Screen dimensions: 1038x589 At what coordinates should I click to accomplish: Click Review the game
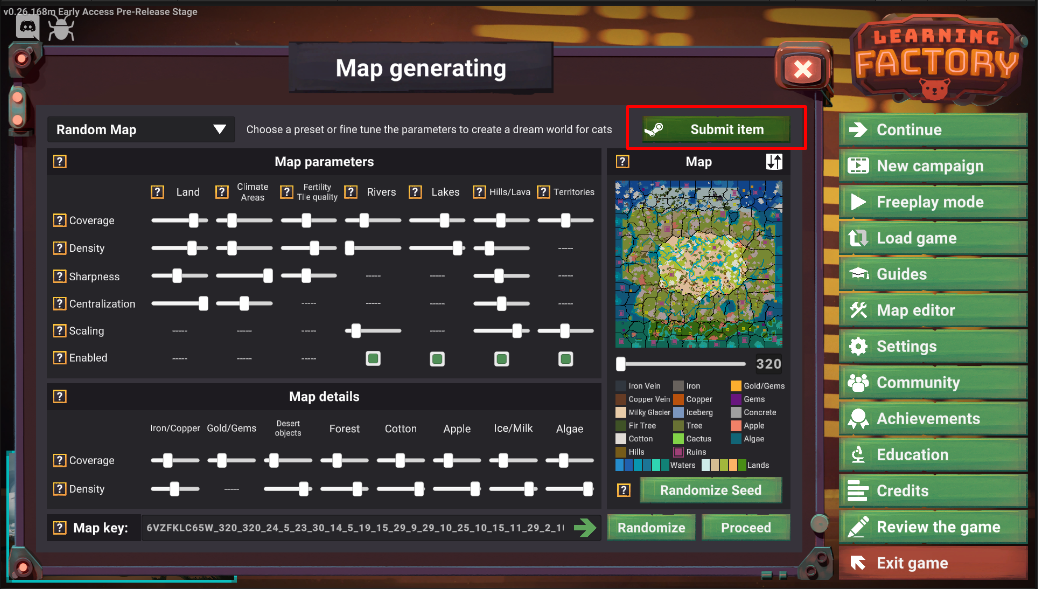click(x=933, y=527)
